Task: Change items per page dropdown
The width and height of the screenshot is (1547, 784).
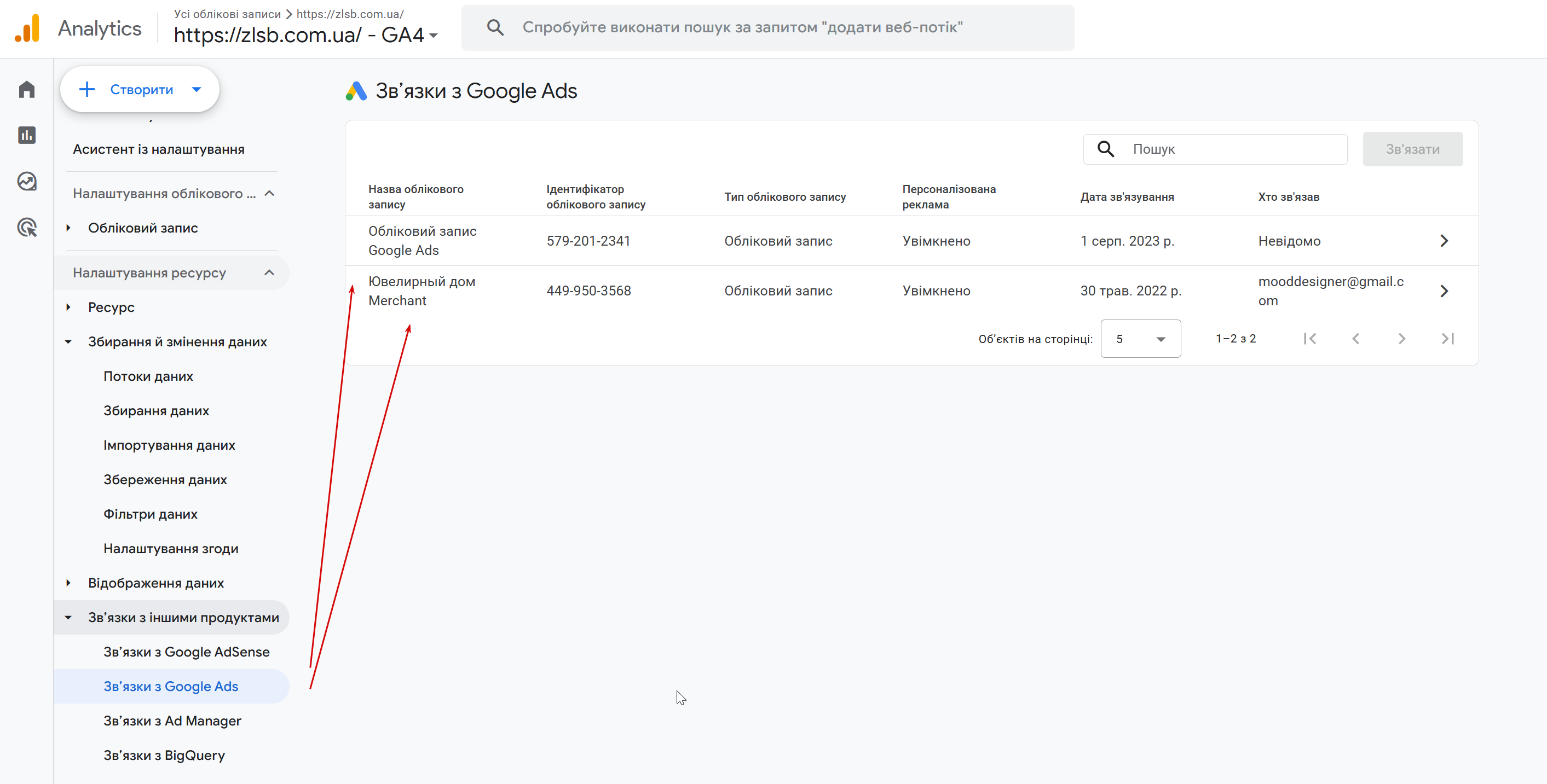Action: [x=1140, y=339]
